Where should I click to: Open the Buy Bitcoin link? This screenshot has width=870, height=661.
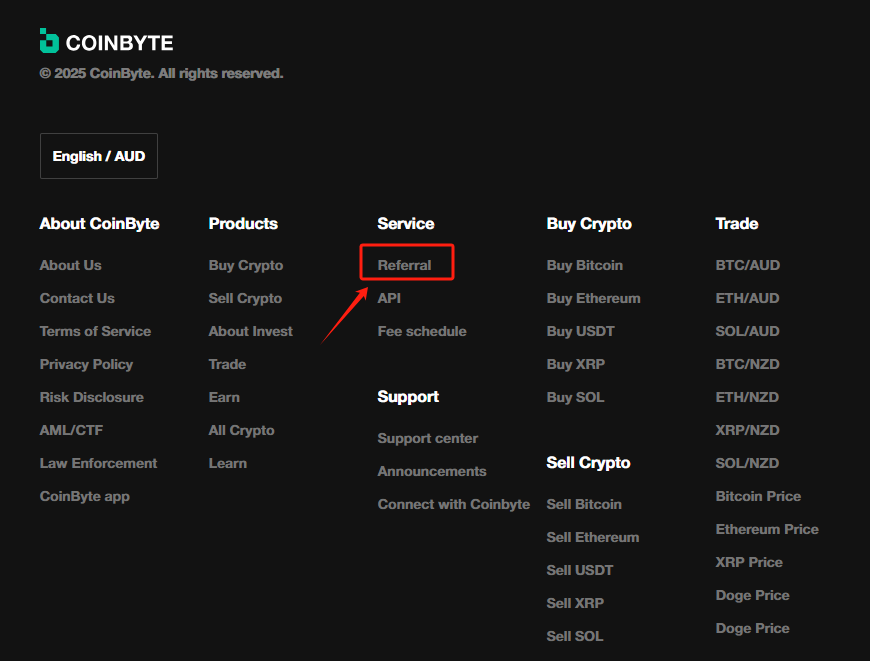pyautogui.click(x=584, y=264)
